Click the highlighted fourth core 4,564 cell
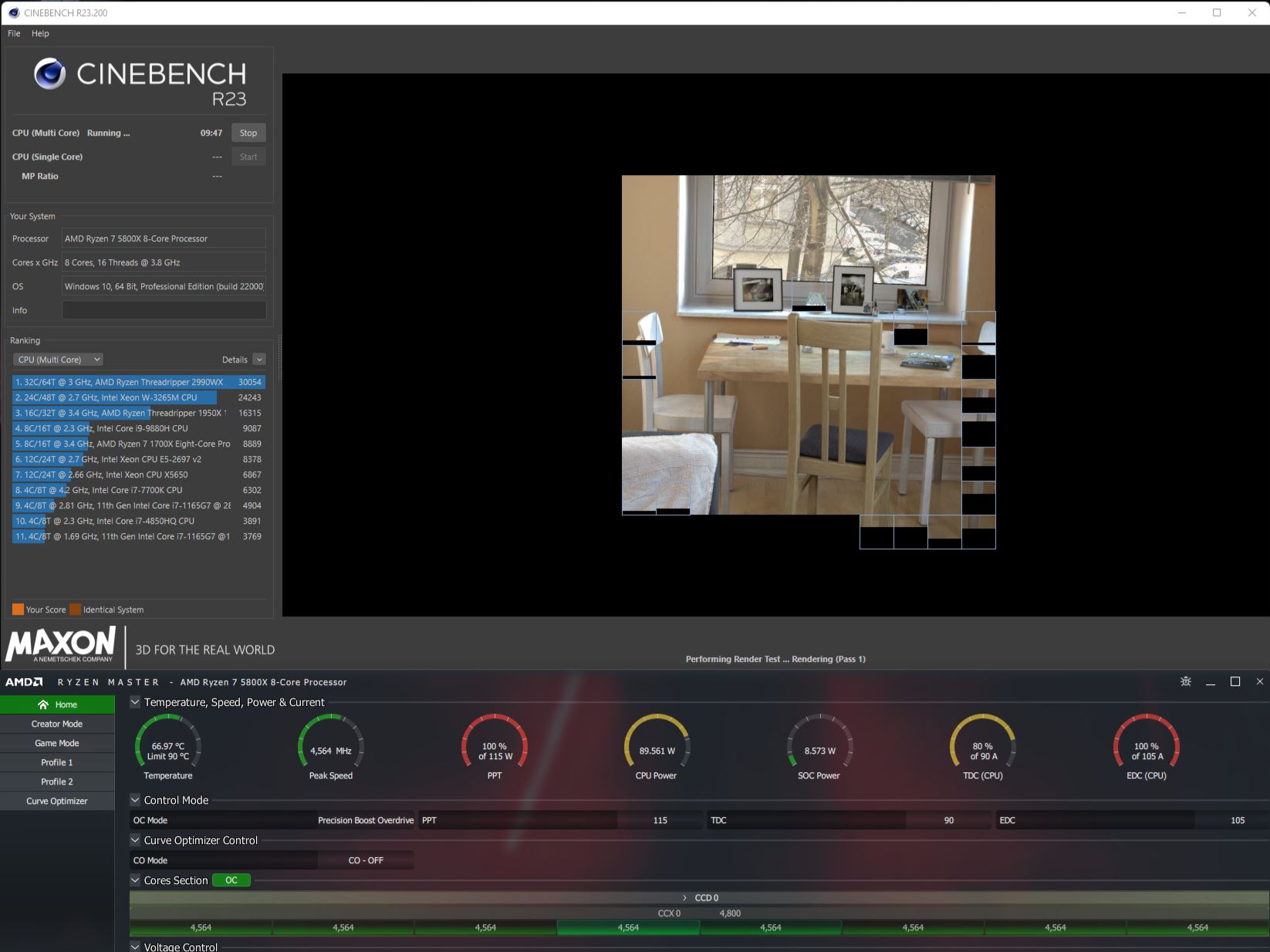 (628, 927)
